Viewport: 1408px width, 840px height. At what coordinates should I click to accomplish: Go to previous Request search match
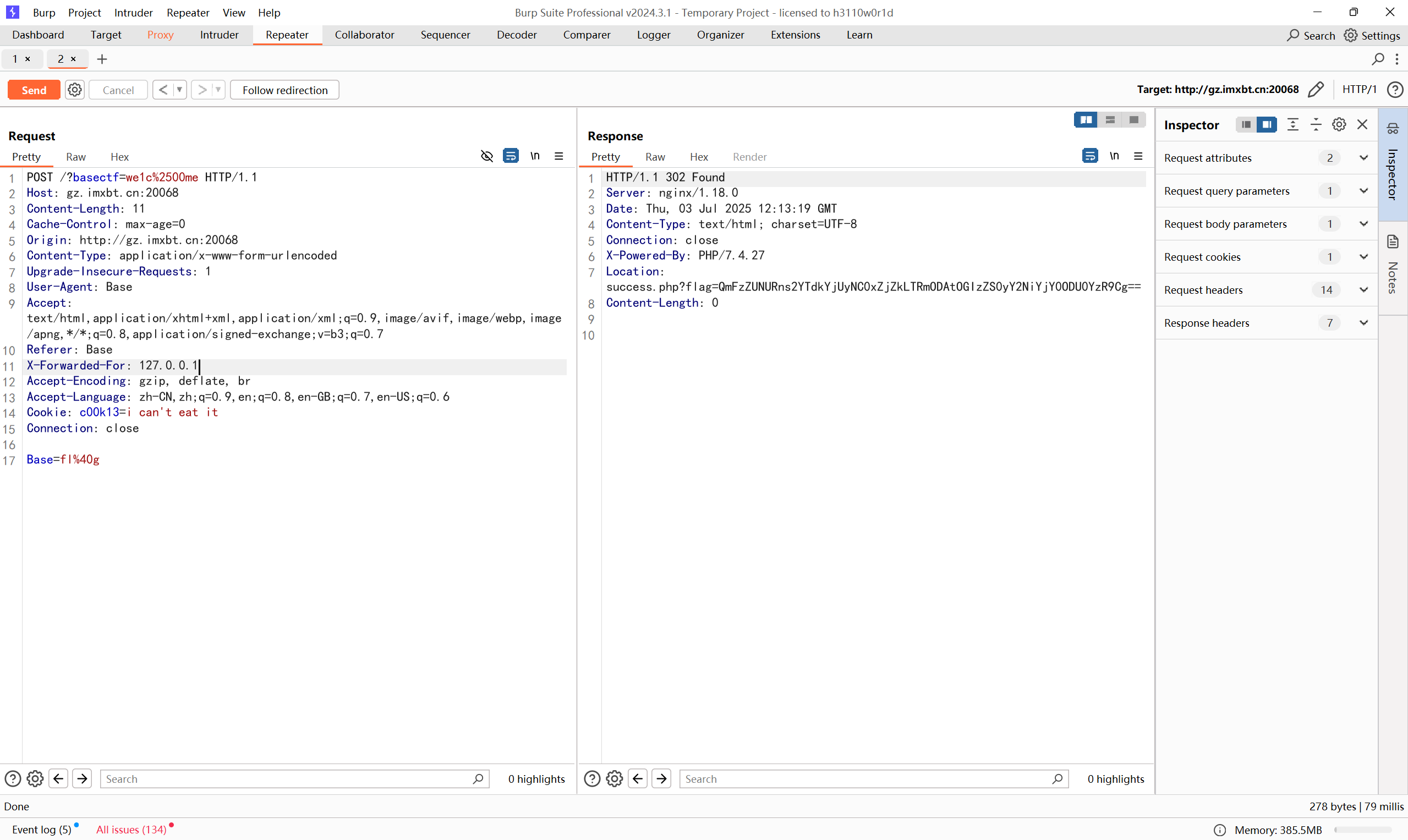(58, 779)
